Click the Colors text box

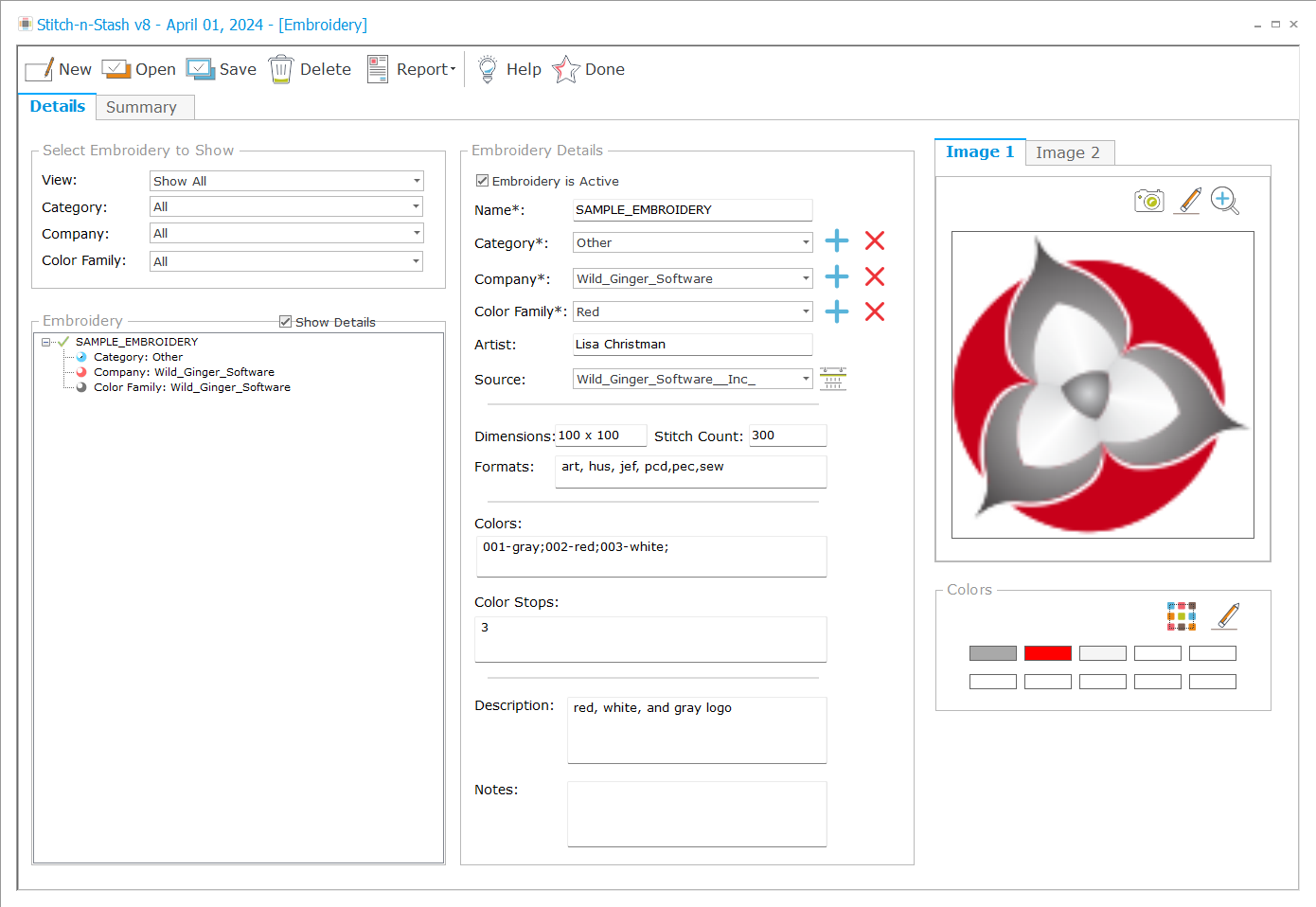[x=651, y=557]
